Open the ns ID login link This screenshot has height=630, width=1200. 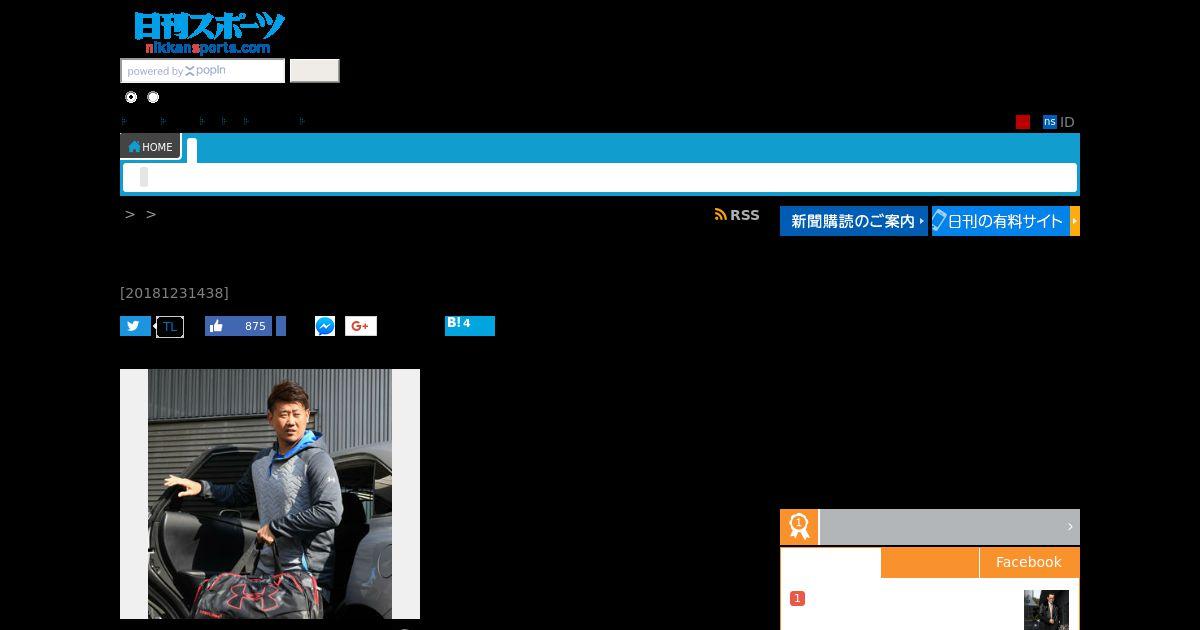[1058, 122]
